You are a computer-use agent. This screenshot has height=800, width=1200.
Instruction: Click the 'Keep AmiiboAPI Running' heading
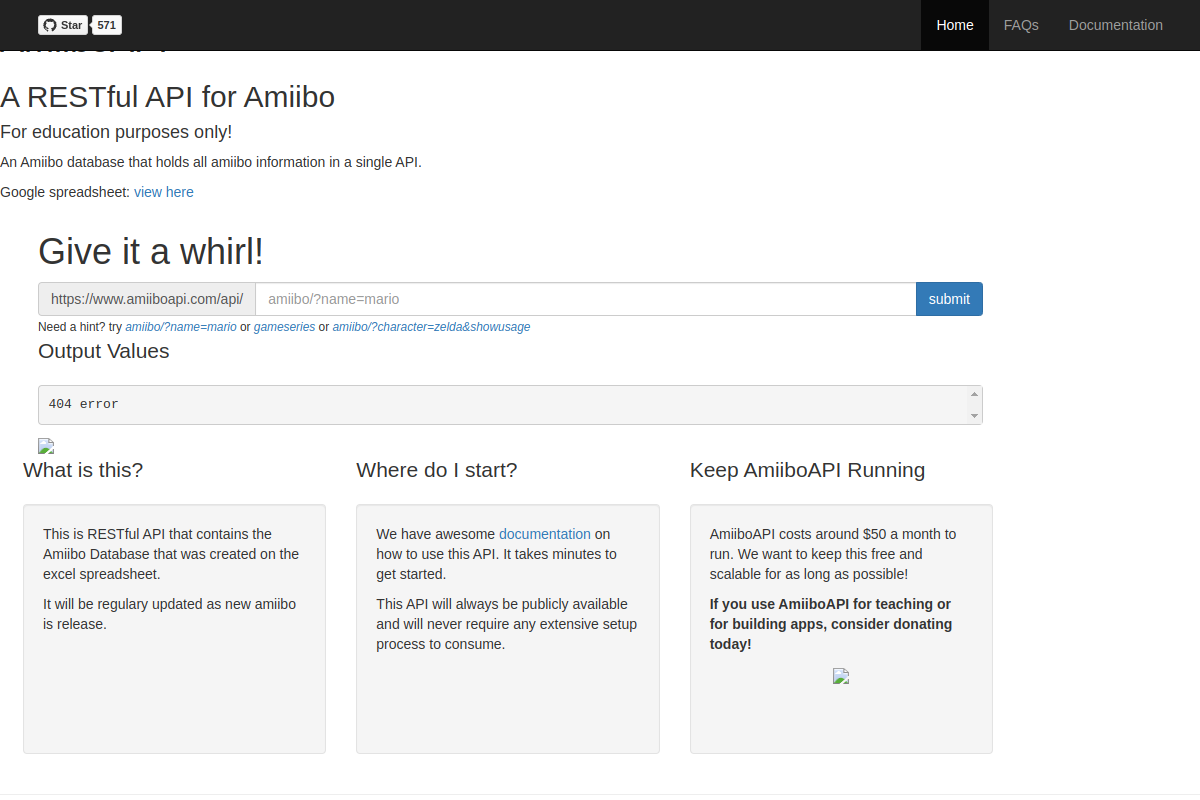coord(808,470)
